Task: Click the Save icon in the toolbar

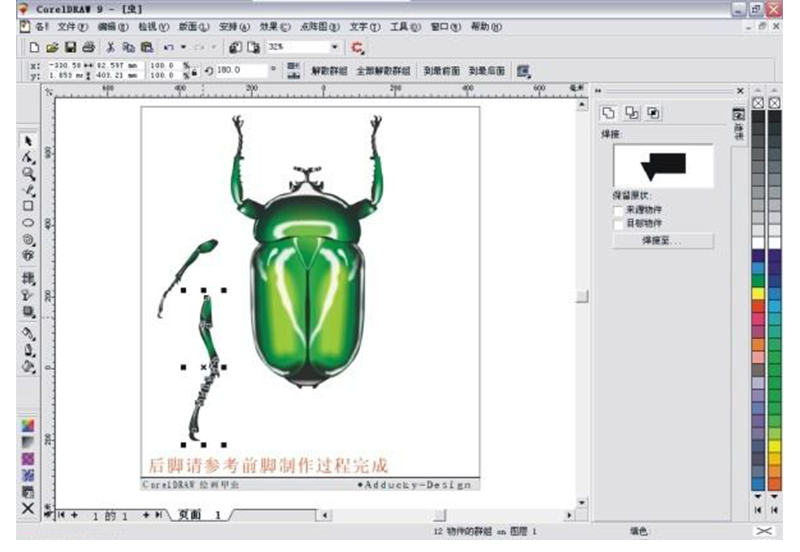Action: point(71,47)
